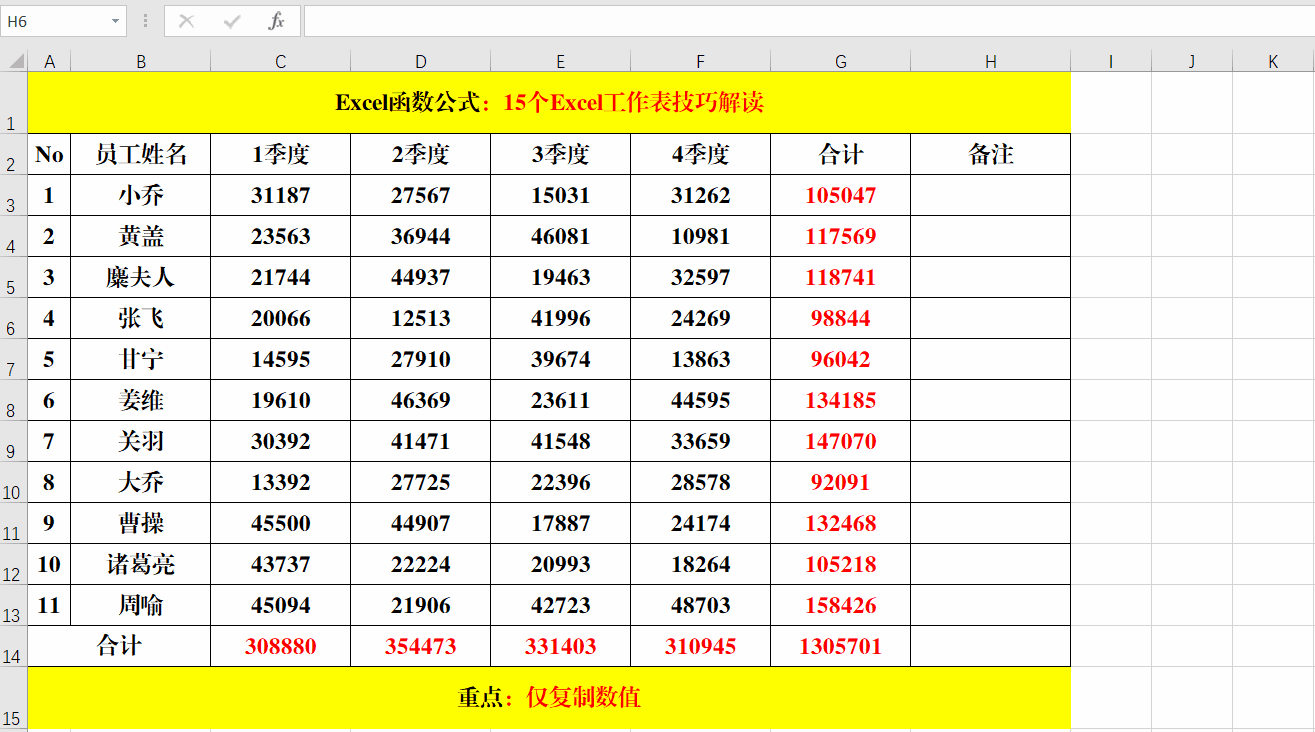Select column C header
This screenshot has height=732, width=1315.
click(281, 62)
